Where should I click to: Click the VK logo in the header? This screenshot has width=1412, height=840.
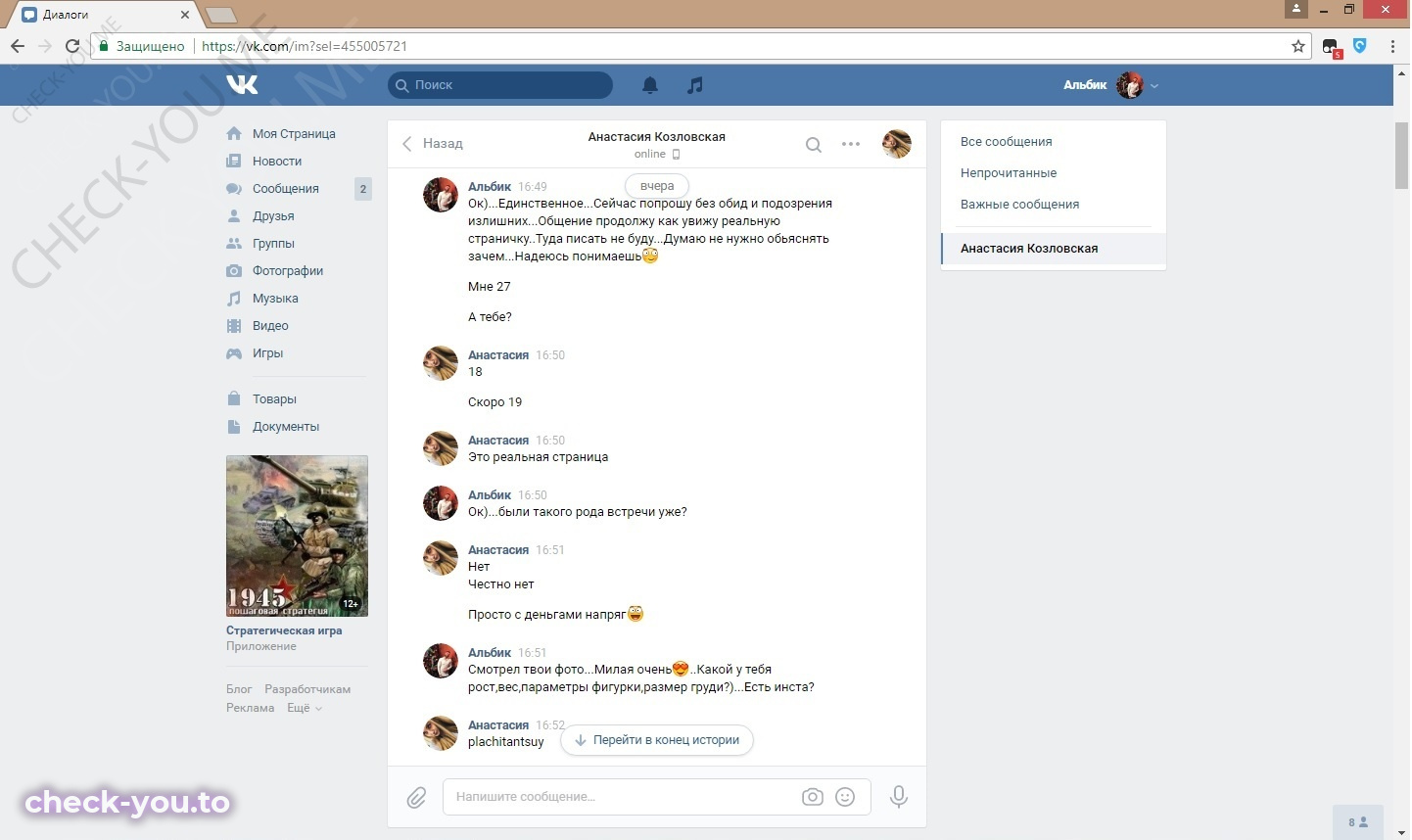click(x=242, y=85)
